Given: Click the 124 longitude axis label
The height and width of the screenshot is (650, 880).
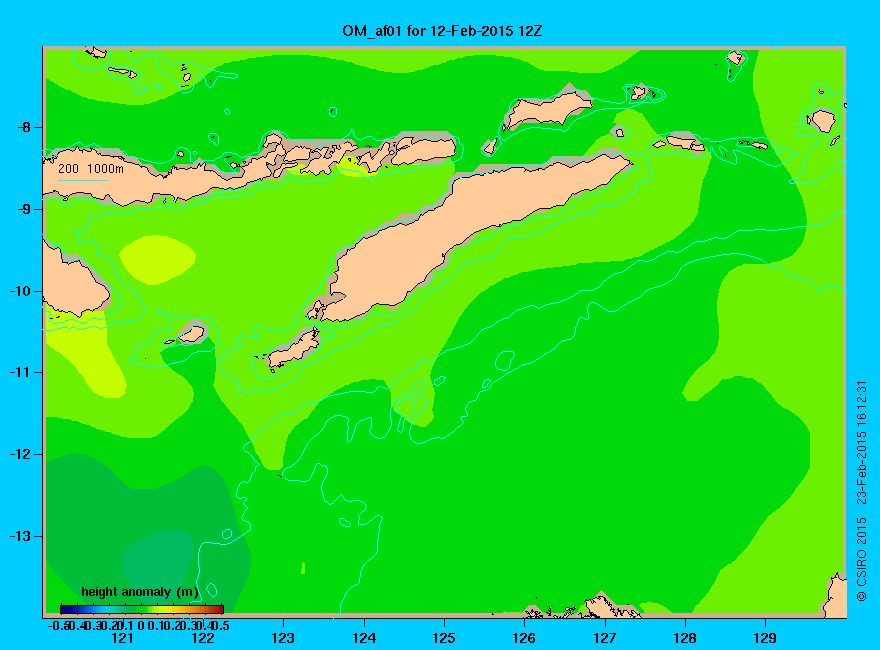Looking at the screenshot, I should click(364, 638).
